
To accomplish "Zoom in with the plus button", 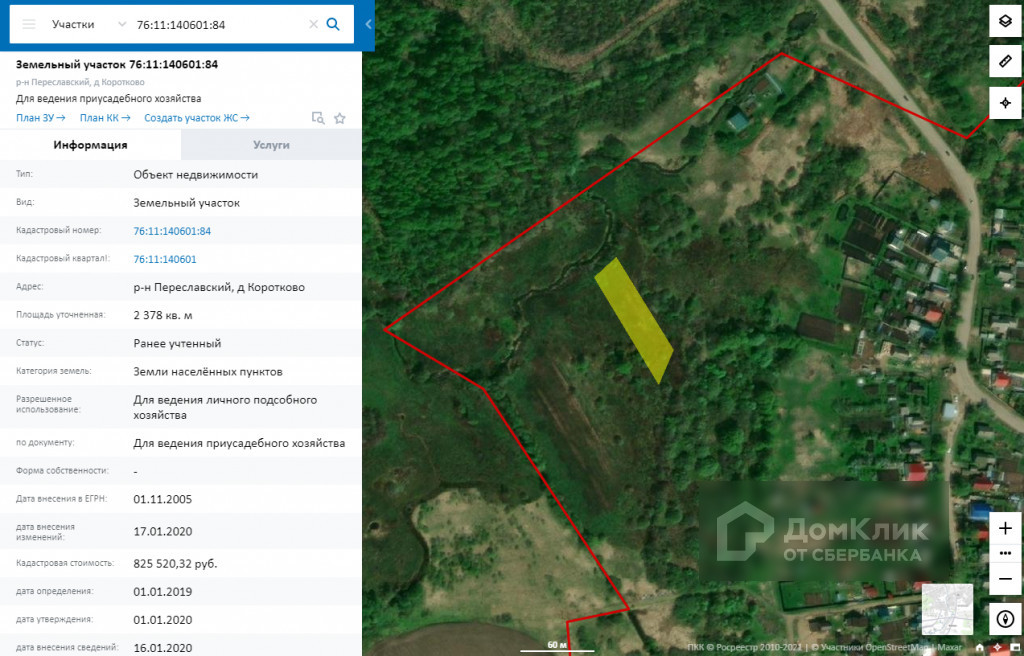I will [x=1005, y=529].
